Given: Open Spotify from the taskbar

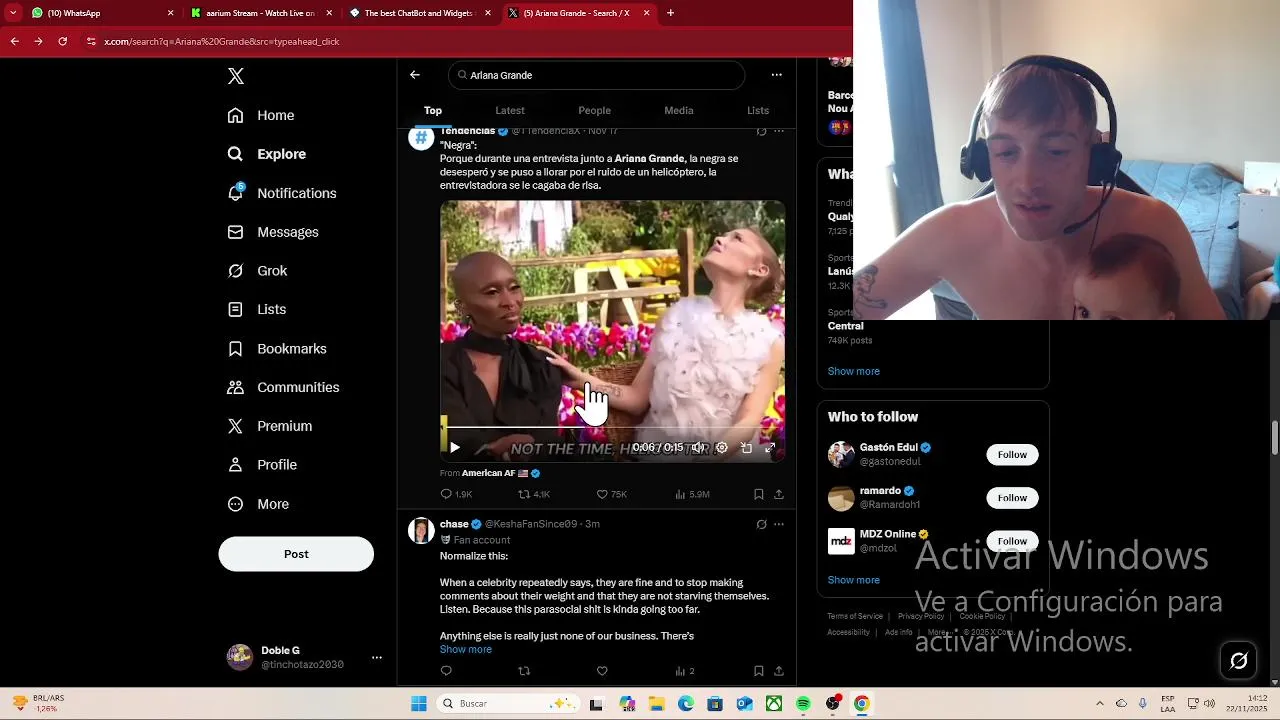Looking at the screenshot, I should click(x=803, y=704).
